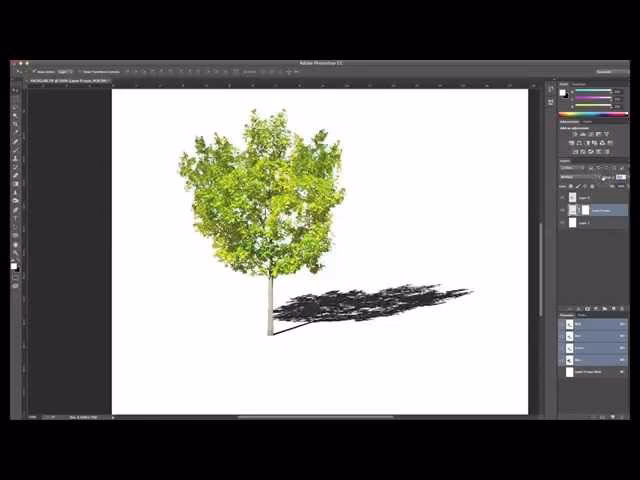This screenshot has width=640, height=480.
Task: Add a Hue/Saturation adjustment
Action: pyautogui.click(x=572, y=143)
